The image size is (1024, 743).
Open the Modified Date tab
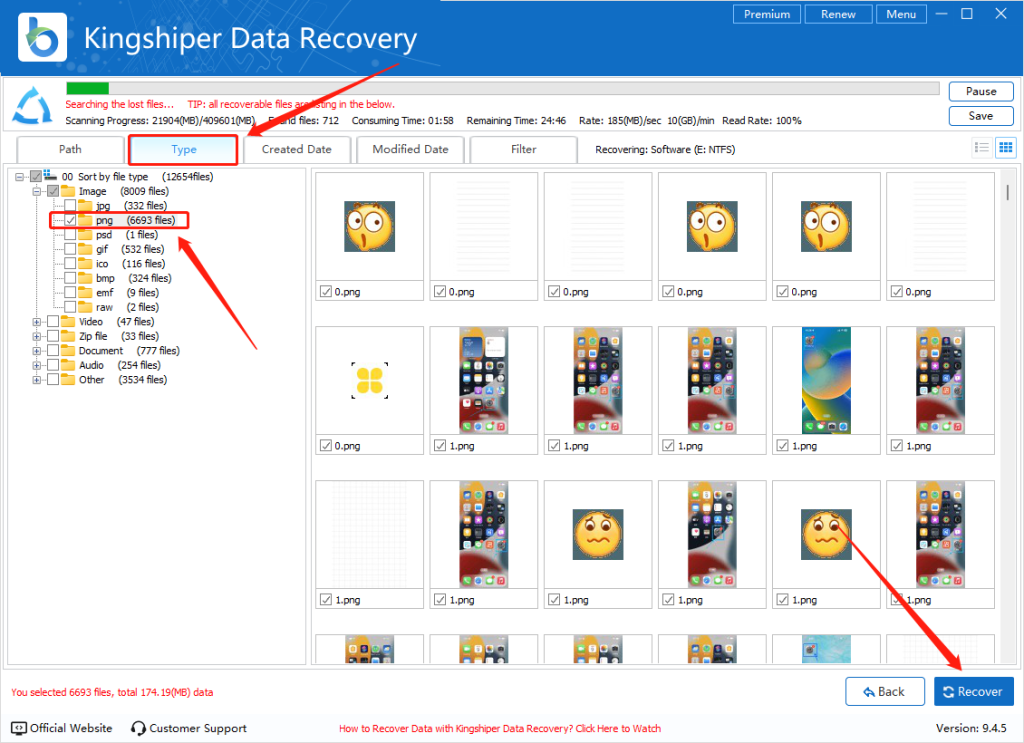point(410,149)
